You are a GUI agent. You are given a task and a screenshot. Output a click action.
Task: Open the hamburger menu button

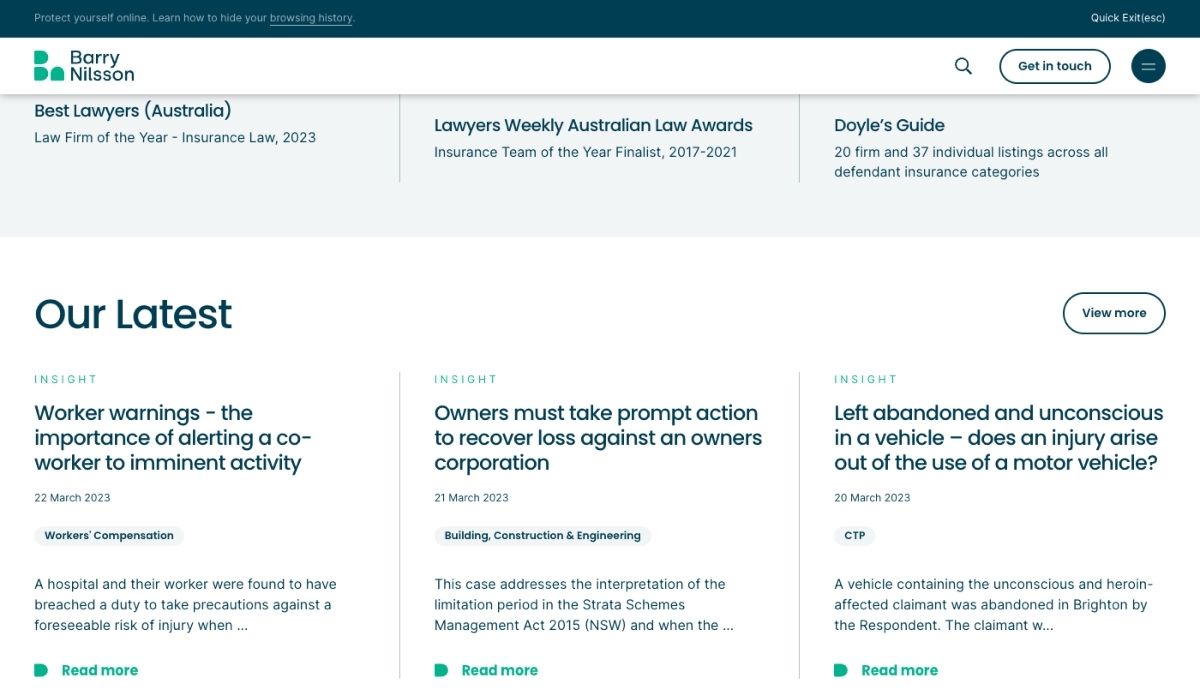pos(1148,66)
